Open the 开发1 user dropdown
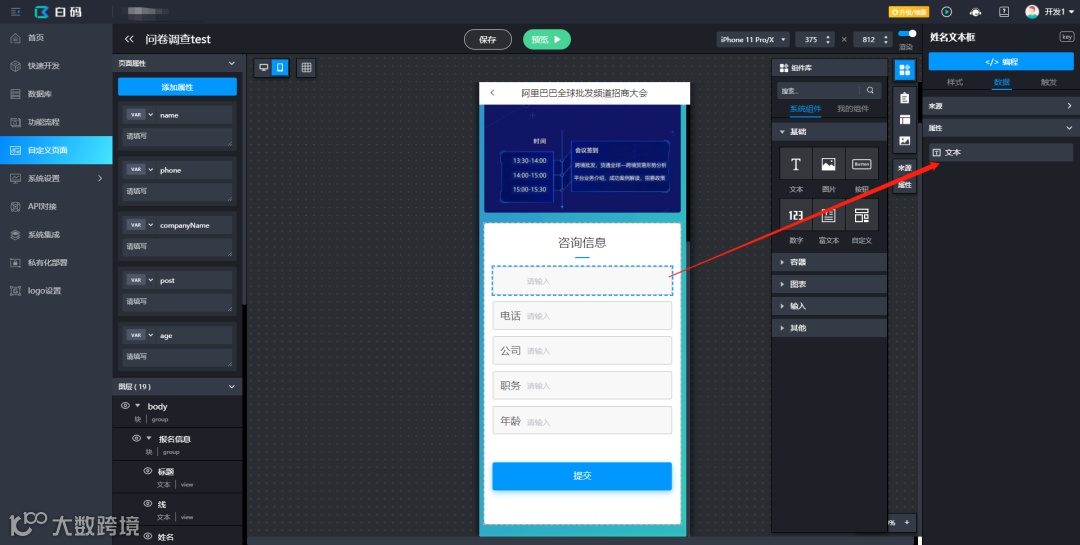The height and width of the screenshot is (545, 1080). pyautogui.click(x=1049, y=12)
